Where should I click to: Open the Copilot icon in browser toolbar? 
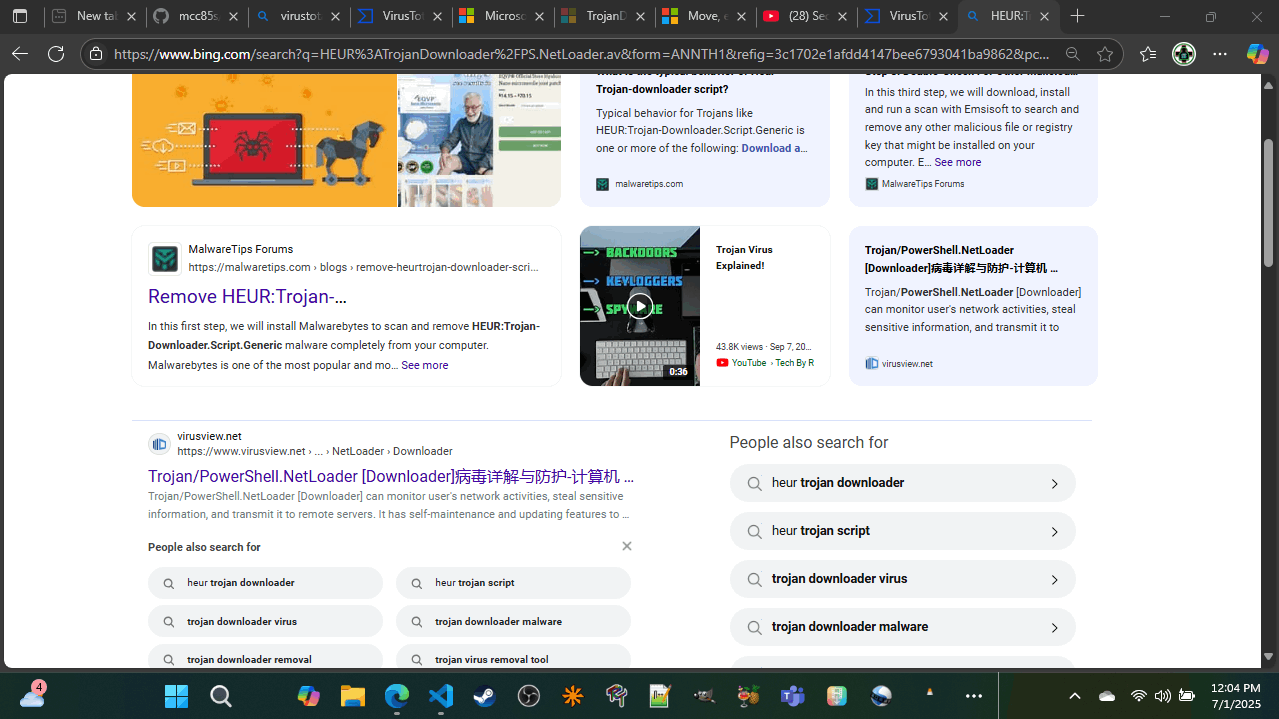(1257, 54)
